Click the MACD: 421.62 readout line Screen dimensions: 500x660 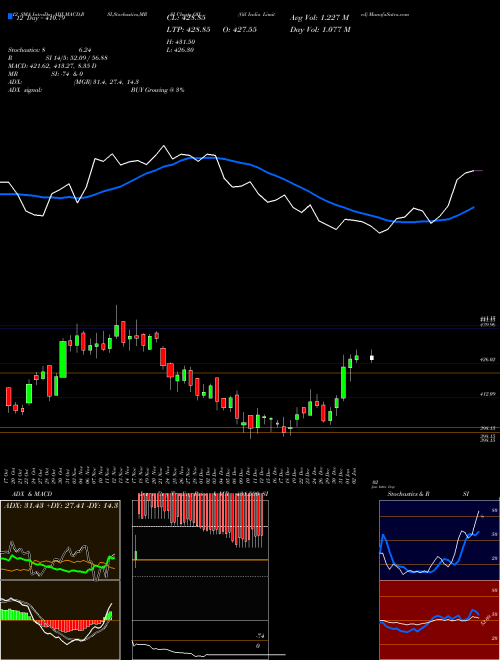[x=52, y=66]
